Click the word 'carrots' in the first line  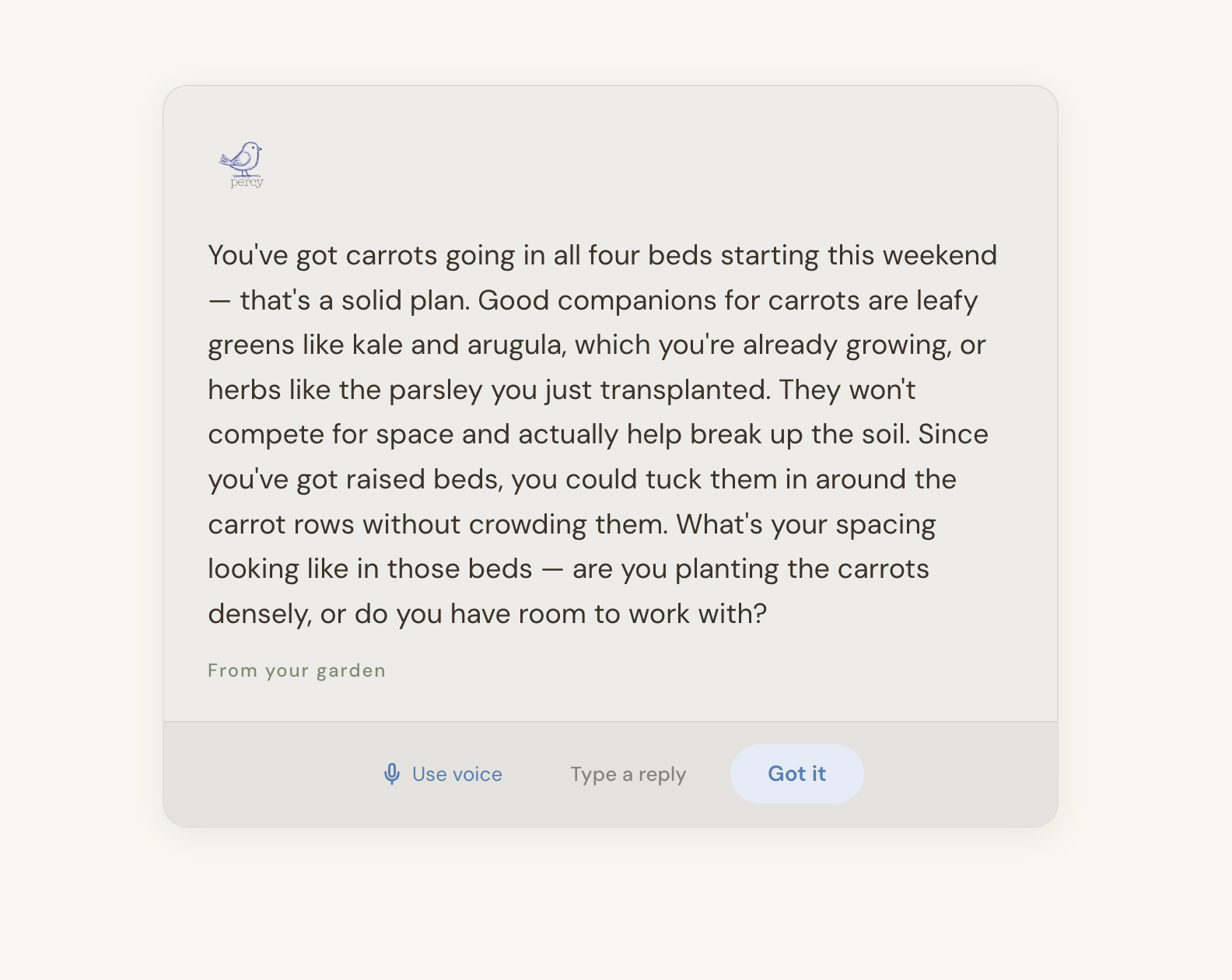(x=391, y=256)
